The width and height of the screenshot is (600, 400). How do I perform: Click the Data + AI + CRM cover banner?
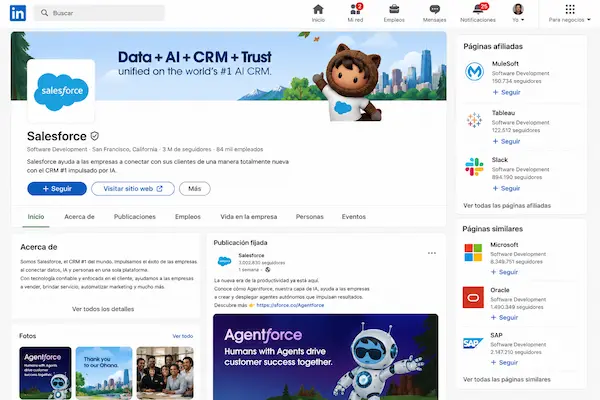coord(229,66)
